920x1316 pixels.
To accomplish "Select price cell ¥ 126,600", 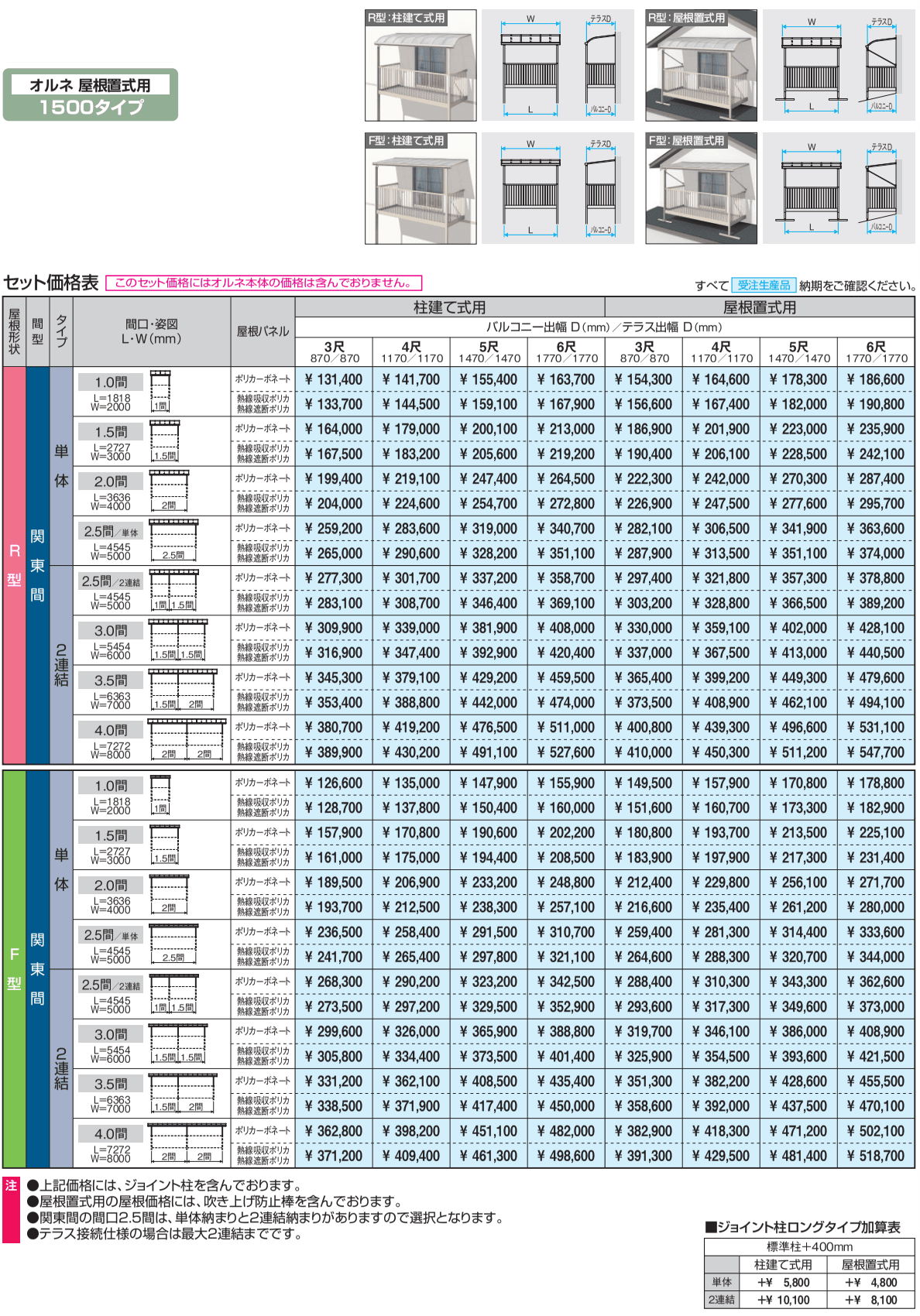I will [334, 783].
